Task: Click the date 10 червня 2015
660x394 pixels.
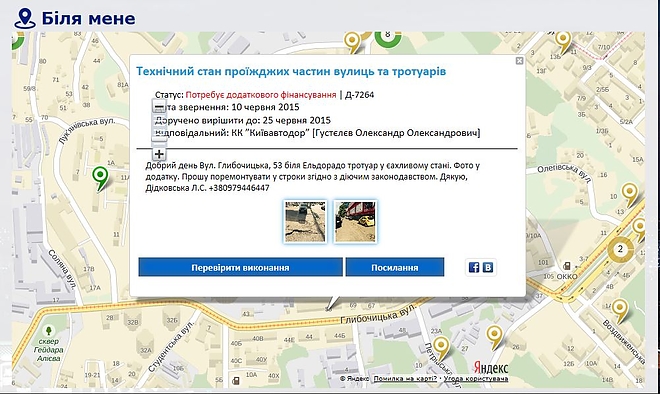Action: click(265, 107)
